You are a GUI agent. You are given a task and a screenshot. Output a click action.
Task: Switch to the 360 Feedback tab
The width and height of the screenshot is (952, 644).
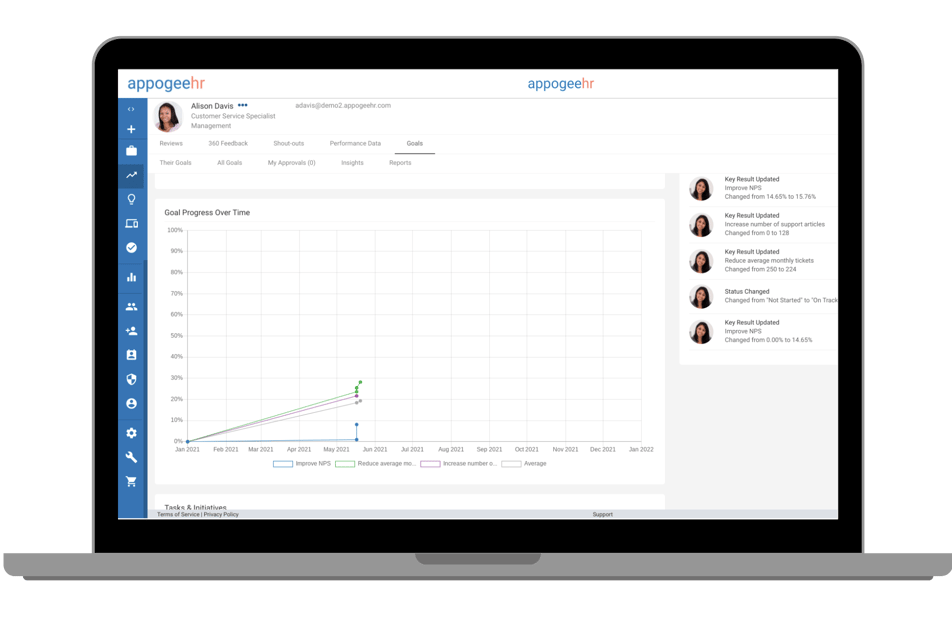228,144
